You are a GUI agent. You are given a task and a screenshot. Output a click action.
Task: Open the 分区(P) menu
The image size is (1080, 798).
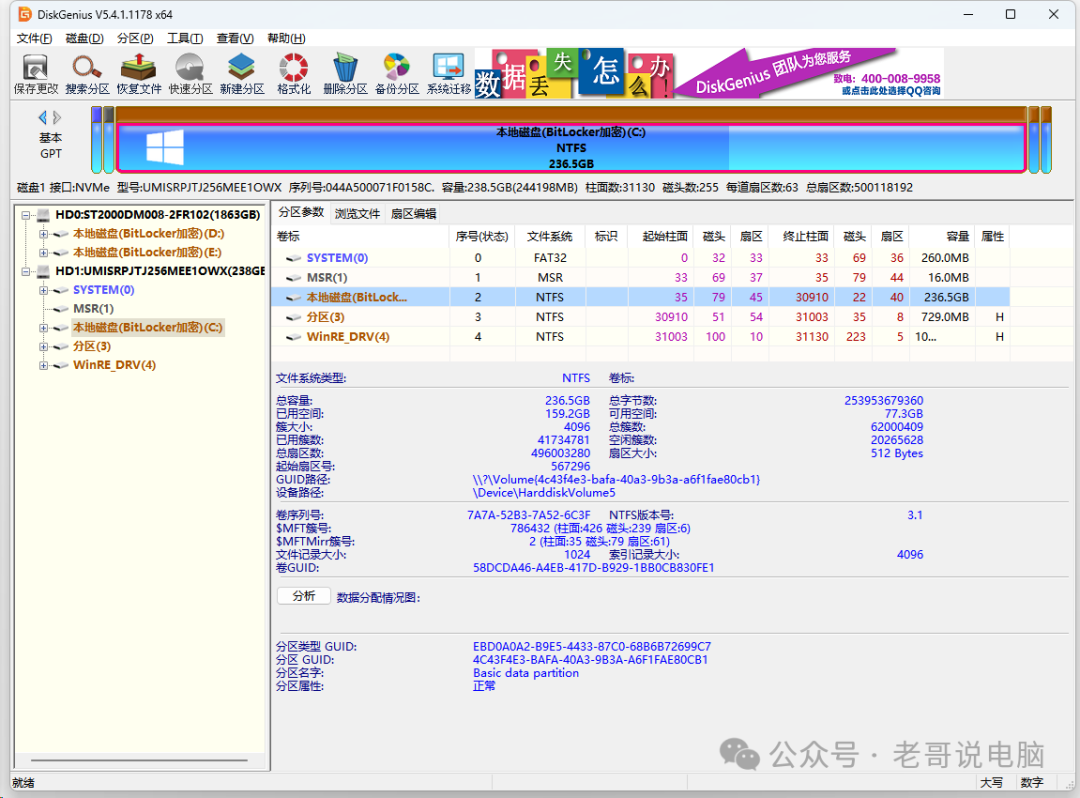pos(135,39)
